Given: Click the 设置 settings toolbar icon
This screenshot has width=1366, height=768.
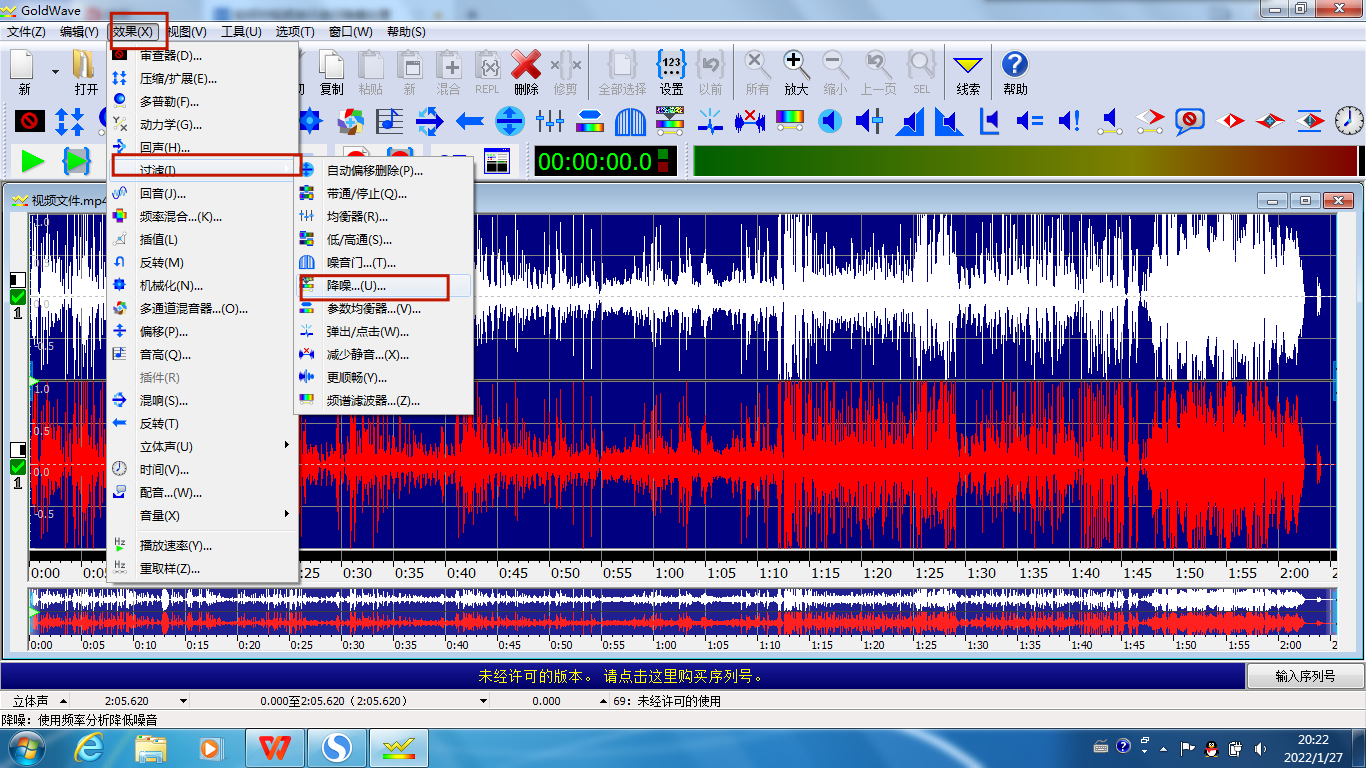Looking at the screenshot, I should (x=672, y=72).
